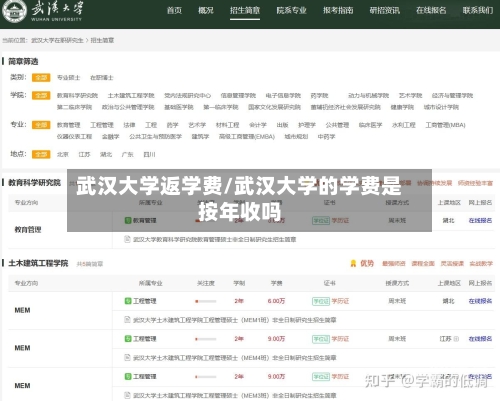The image size is (500, 401).
Task: Filter 学院 by 健康学院
Action: coord(402,107)
